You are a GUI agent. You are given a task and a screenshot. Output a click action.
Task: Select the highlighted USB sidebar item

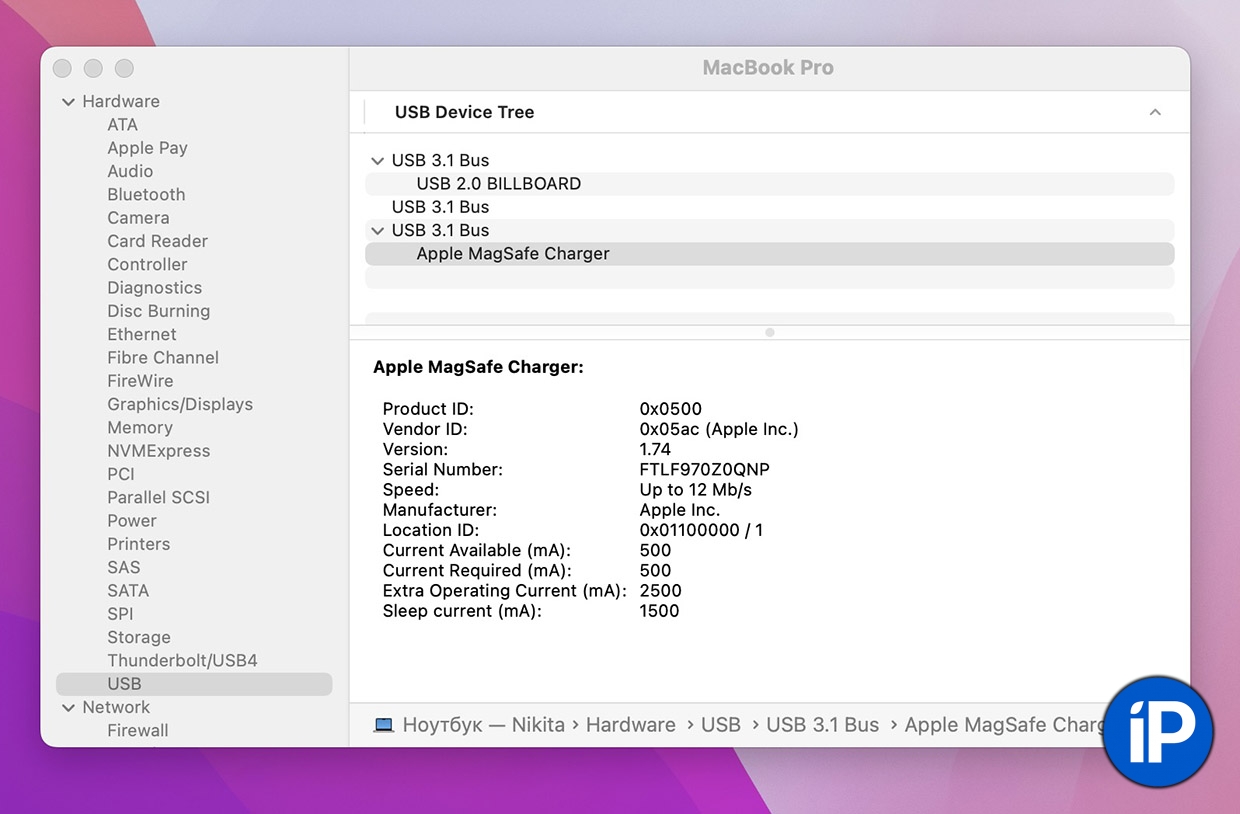194,684
